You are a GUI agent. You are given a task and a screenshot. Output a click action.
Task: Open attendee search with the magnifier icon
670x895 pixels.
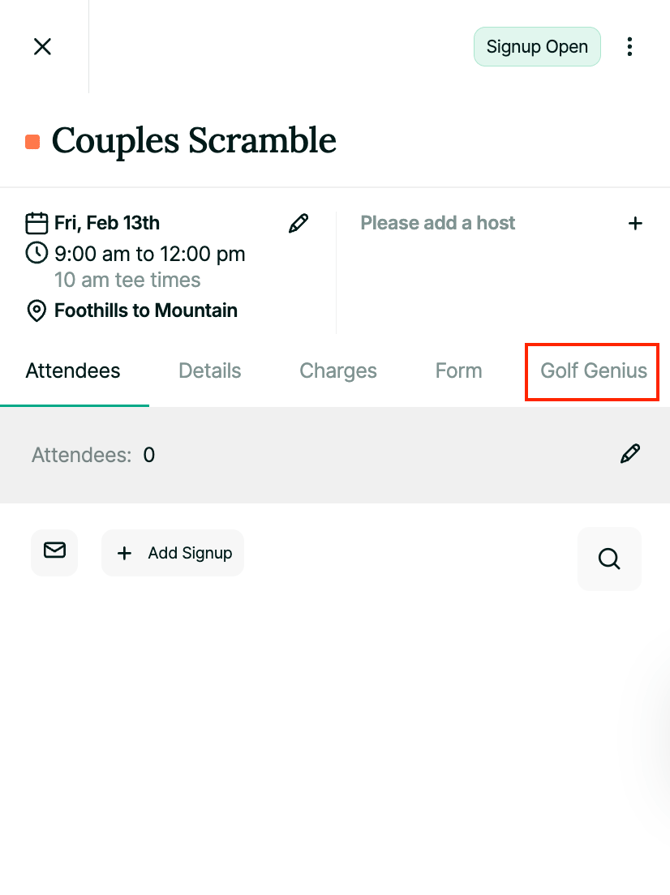609,558
